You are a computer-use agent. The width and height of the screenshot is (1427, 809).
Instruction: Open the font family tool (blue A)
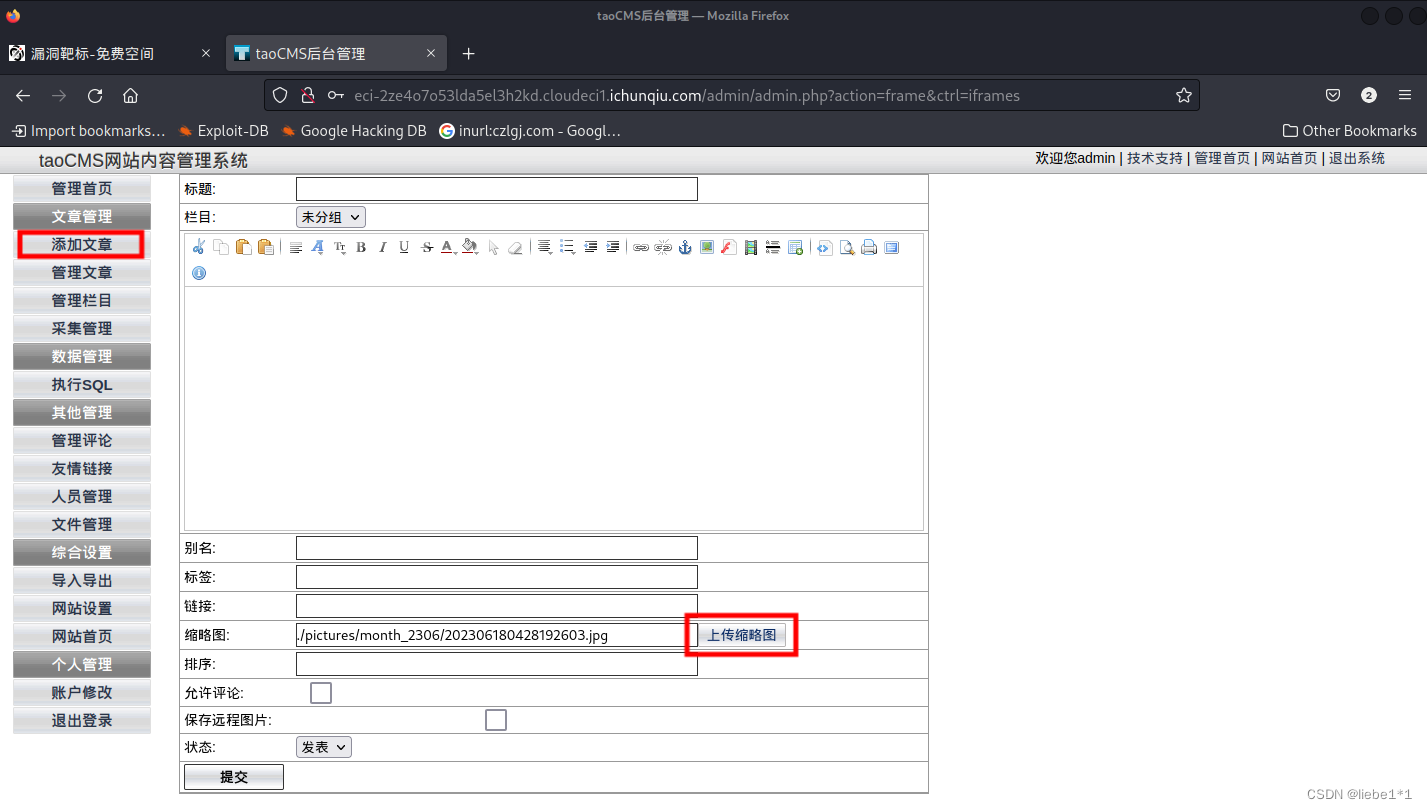point(318,247)
